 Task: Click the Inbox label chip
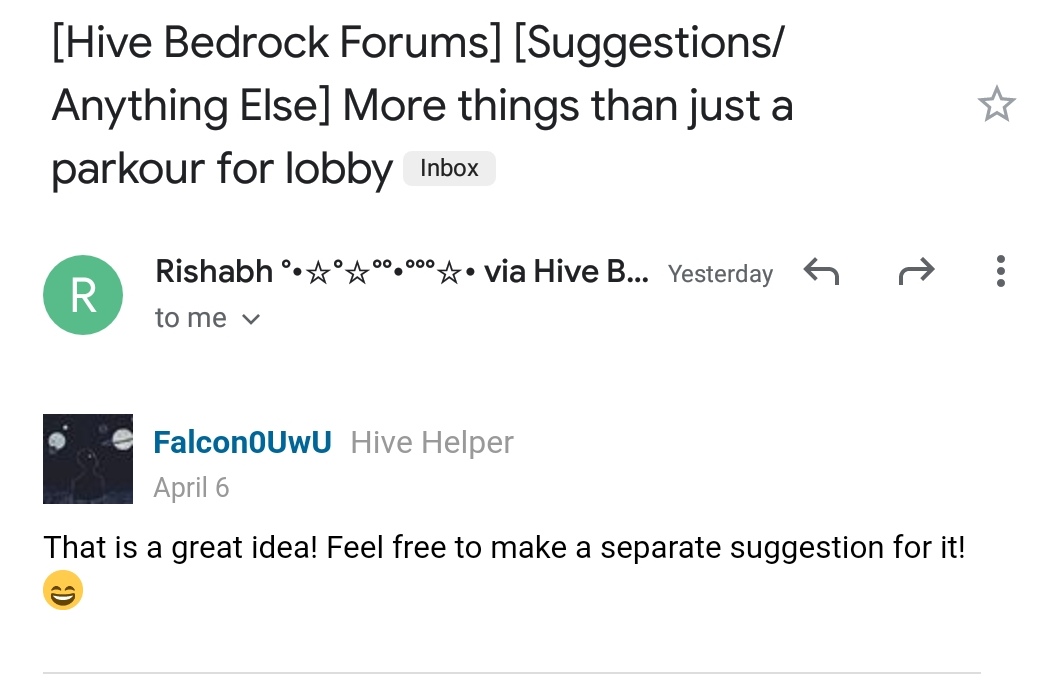[449, 168]
